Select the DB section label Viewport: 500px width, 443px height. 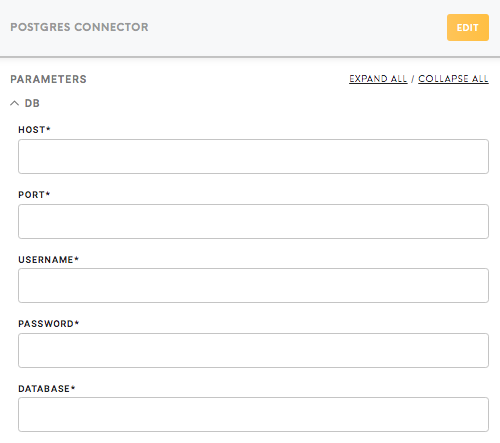32,103
